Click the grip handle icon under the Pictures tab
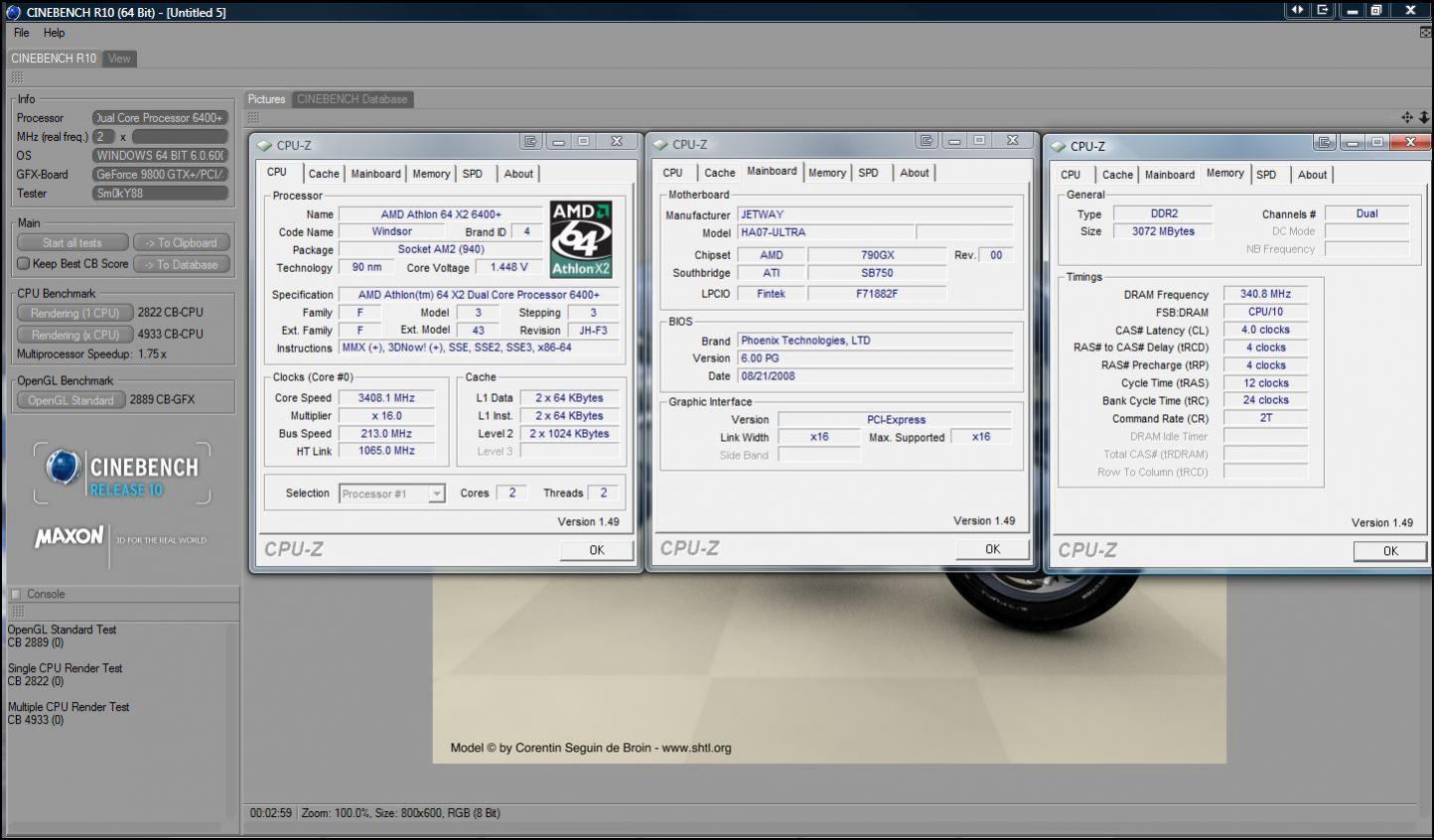The image size is (1434, 840). 254,117
